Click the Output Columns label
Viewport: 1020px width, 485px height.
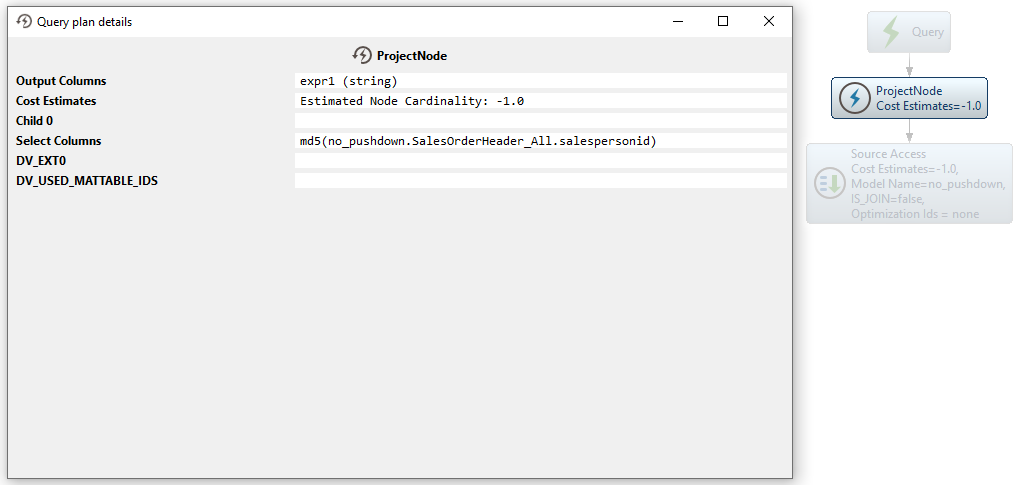click(x=61, y=81)
